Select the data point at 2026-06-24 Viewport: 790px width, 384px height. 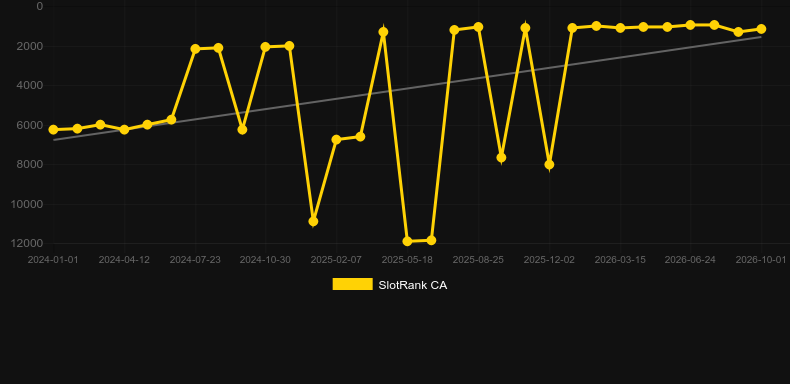click(x=690, y=25)
